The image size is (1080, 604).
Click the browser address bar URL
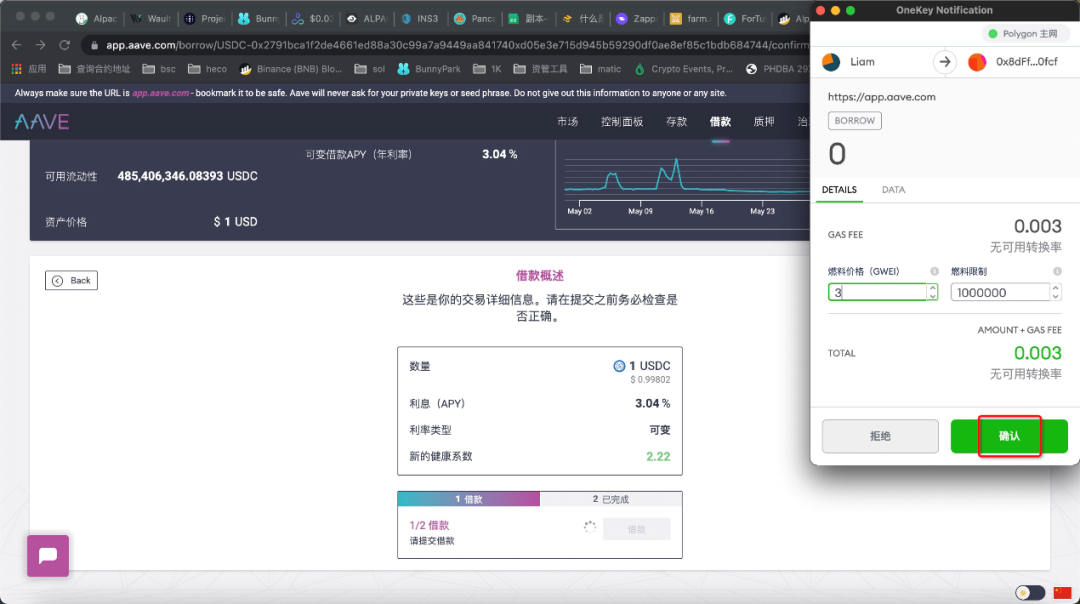pos(455,45)
